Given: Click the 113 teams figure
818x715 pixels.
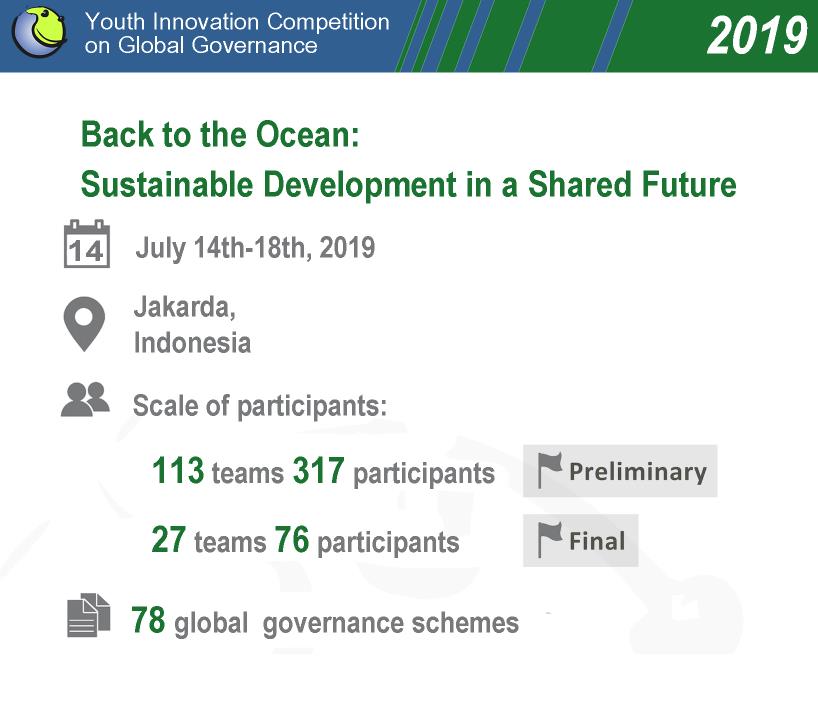Looking at the screenshot, I should click(218, 471).
